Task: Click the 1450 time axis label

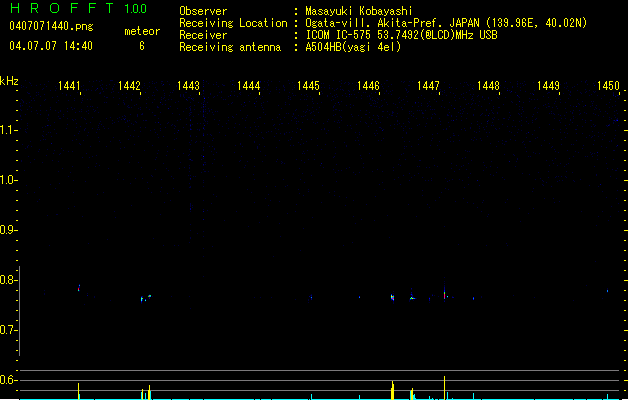Action: [608, 85]
